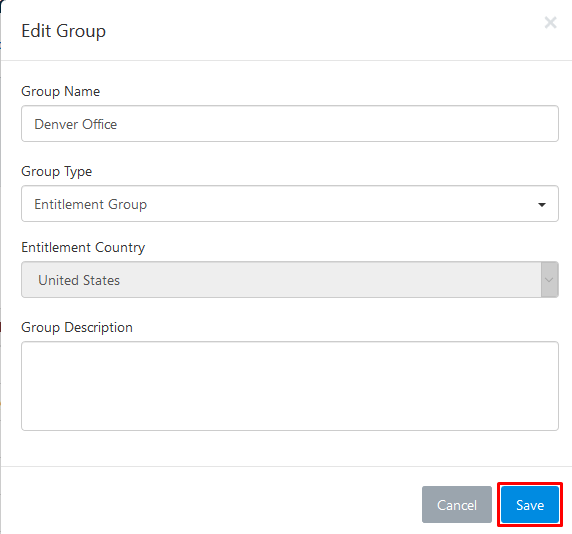Screen dimensions: 572x534
Task: Cancel editing the group
Action: [x=457, y=505]
